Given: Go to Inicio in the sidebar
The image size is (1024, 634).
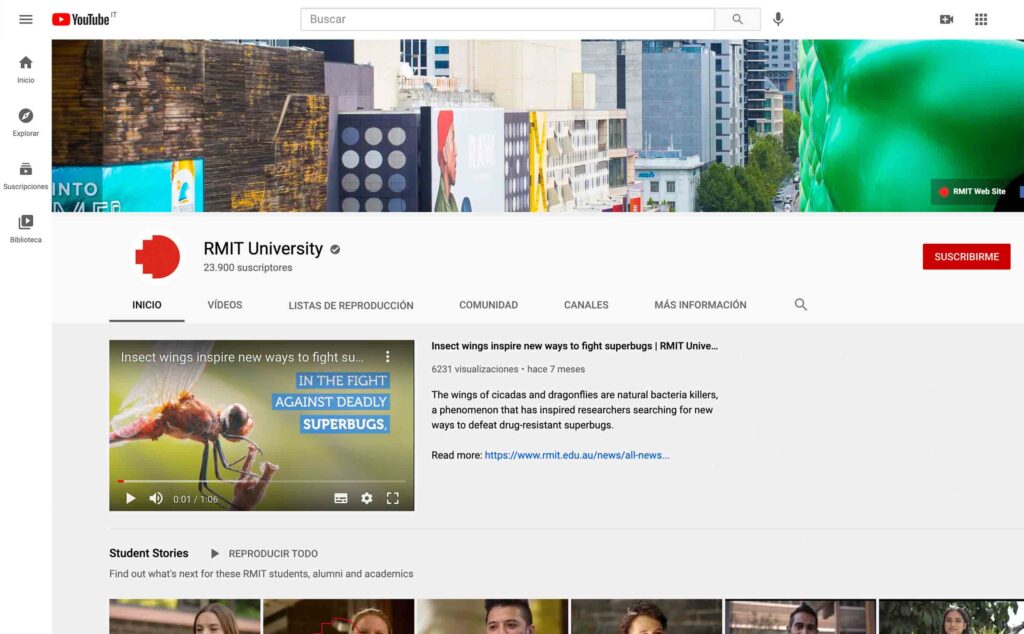Looking at the screenshot, I should [x=25, y=69].
